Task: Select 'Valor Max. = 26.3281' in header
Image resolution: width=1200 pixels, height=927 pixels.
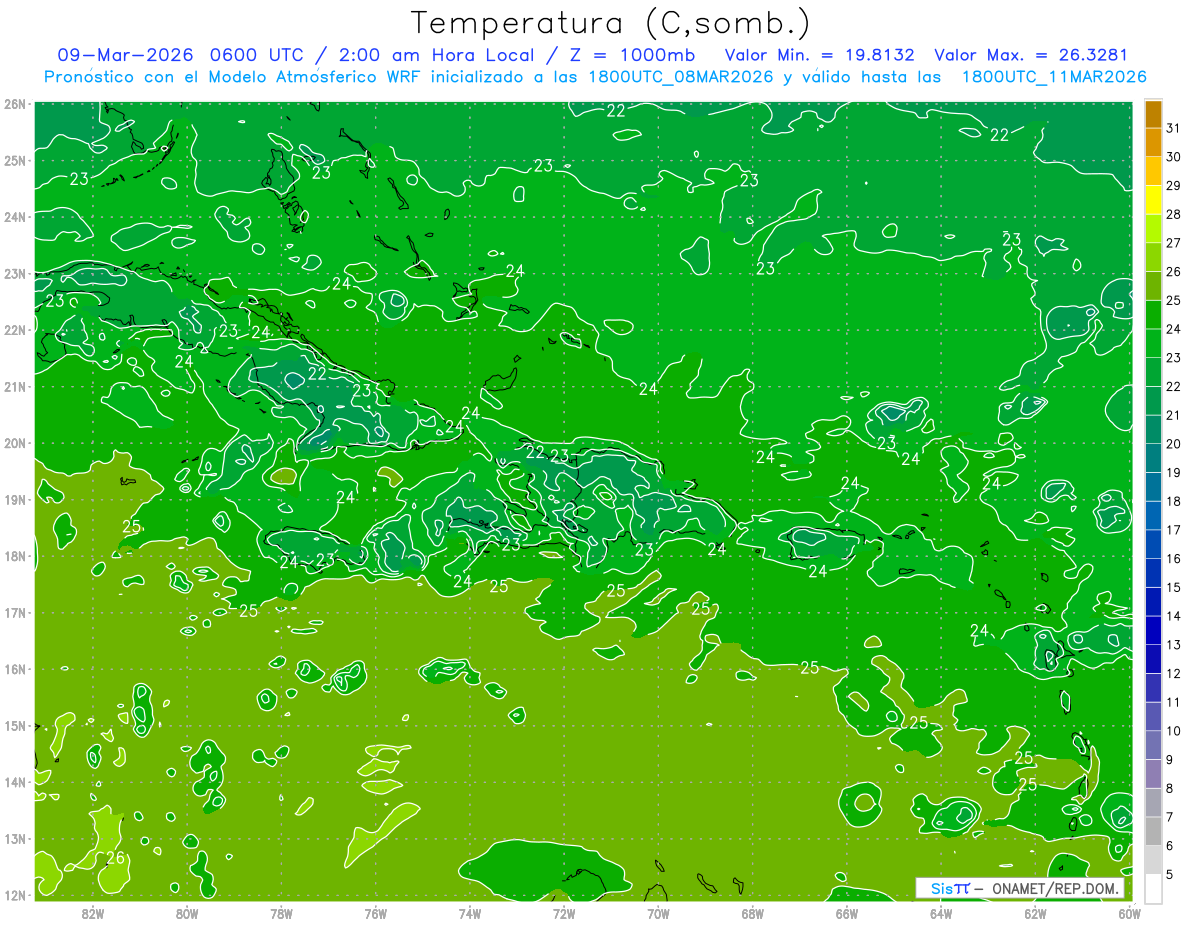Action: pyautogui.click(x=1031, y=55)
